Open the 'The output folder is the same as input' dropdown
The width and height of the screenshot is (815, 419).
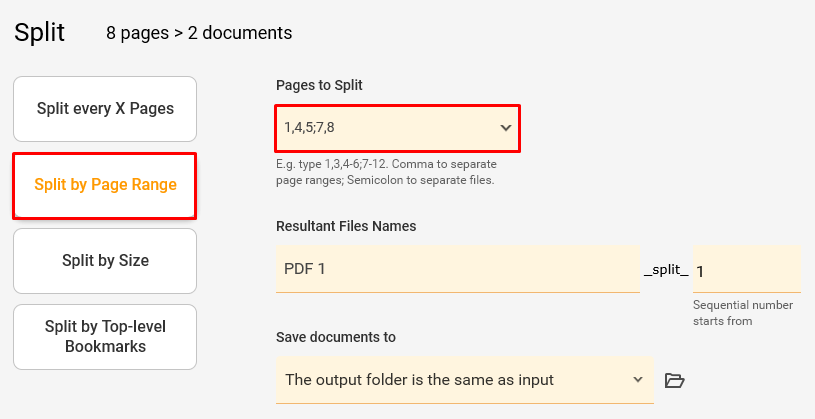click(x=465, y=380)
